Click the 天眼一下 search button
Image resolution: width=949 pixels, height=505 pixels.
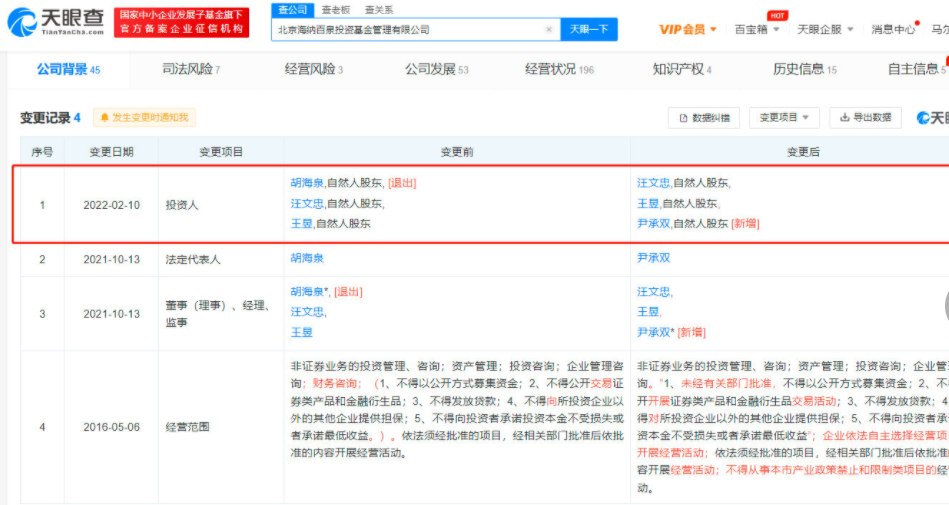click(x=589, y=29)
